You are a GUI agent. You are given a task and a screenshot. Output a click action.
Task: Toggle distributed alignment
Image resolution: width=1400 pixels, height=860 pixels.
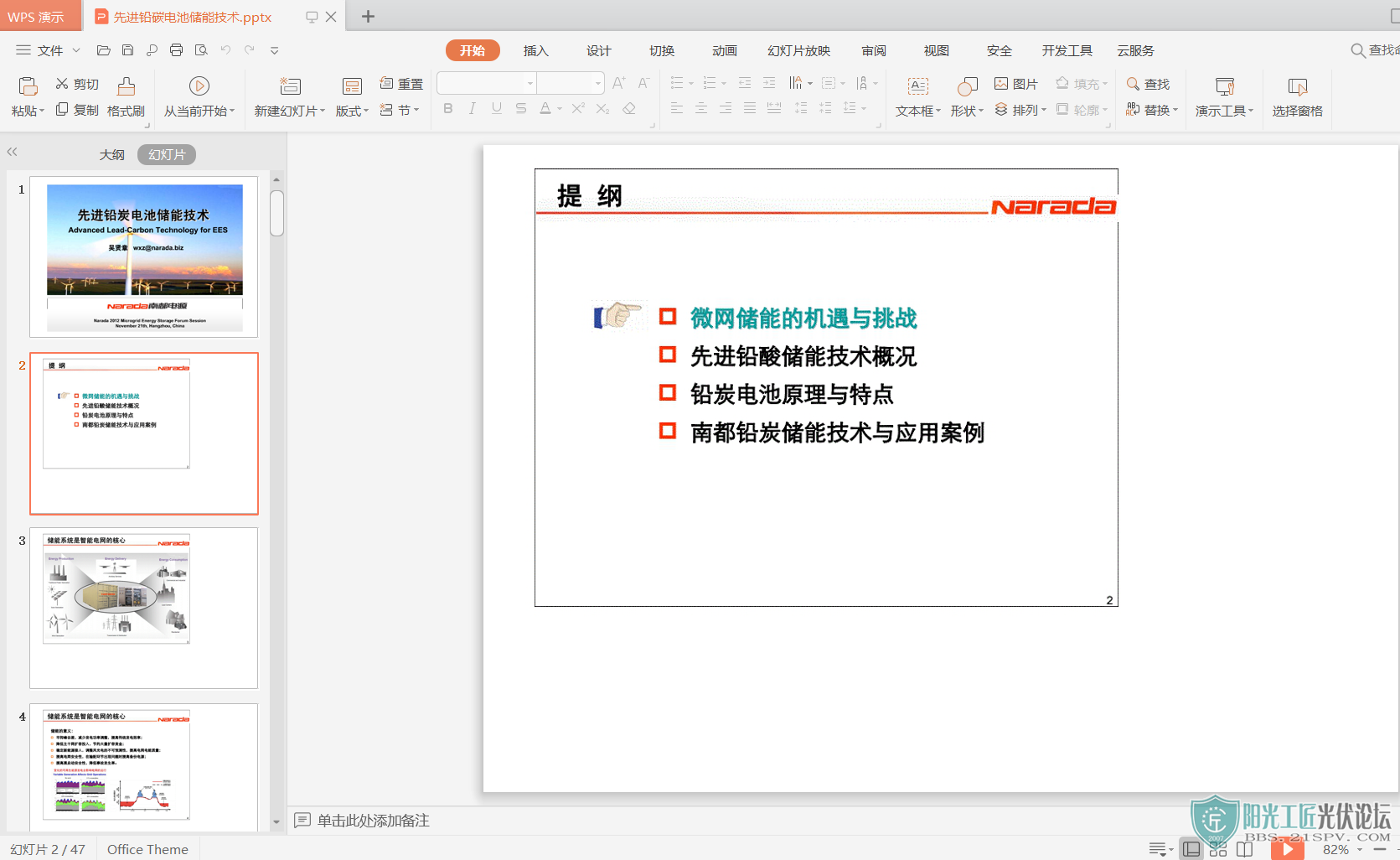[x=774, y=108]
